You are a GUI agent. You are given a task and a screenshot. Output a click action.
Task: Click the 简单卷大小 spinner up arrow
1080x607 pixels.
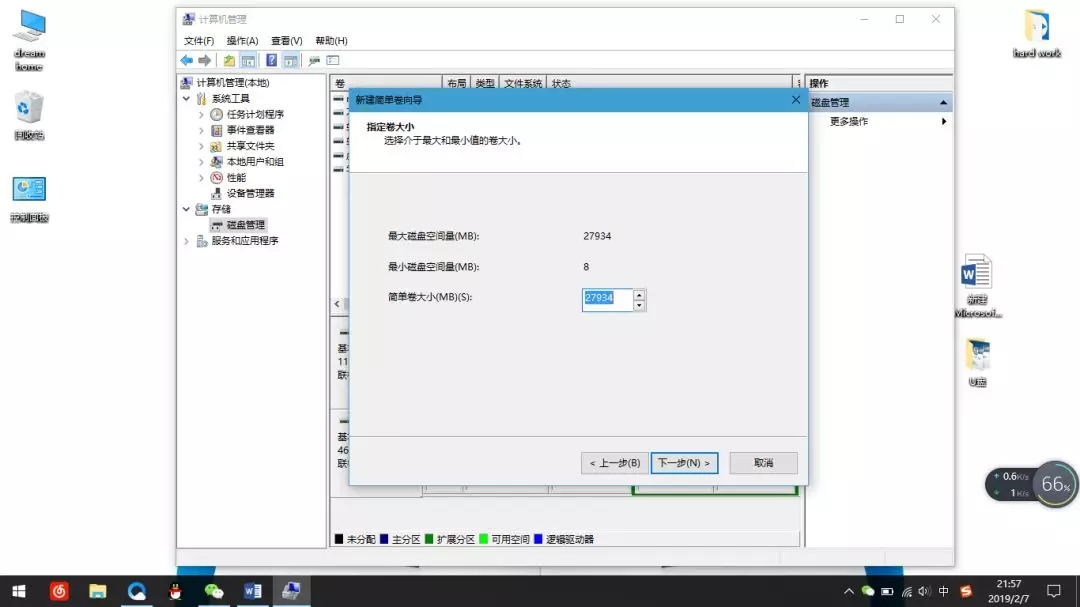pos(638,294)
